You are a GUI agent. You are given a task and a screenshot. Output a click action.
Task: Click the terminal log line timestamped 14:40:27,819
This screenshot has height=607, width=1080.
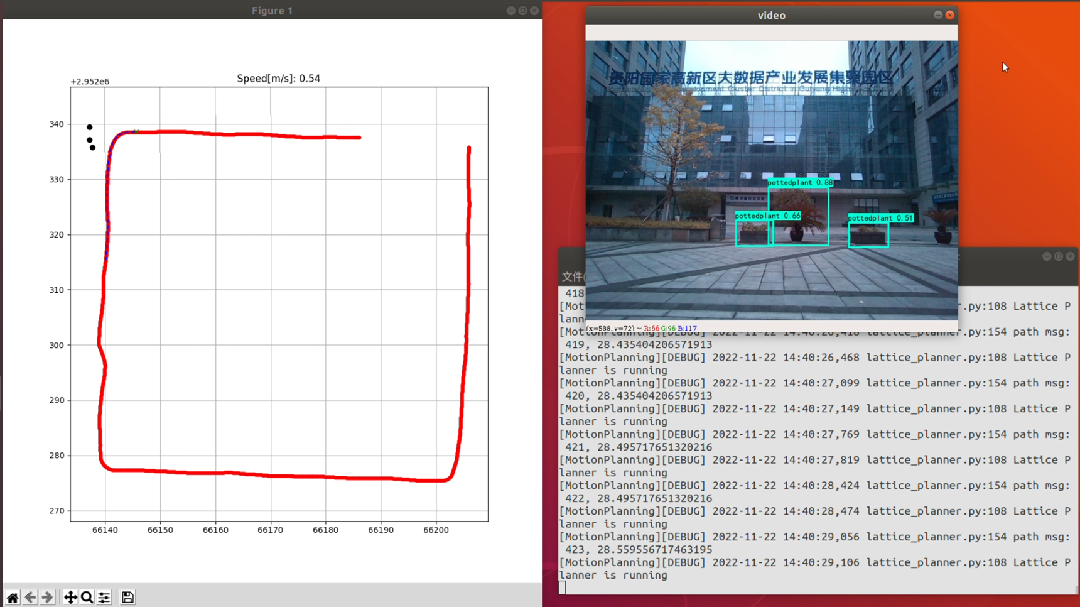tap(815, 460)
